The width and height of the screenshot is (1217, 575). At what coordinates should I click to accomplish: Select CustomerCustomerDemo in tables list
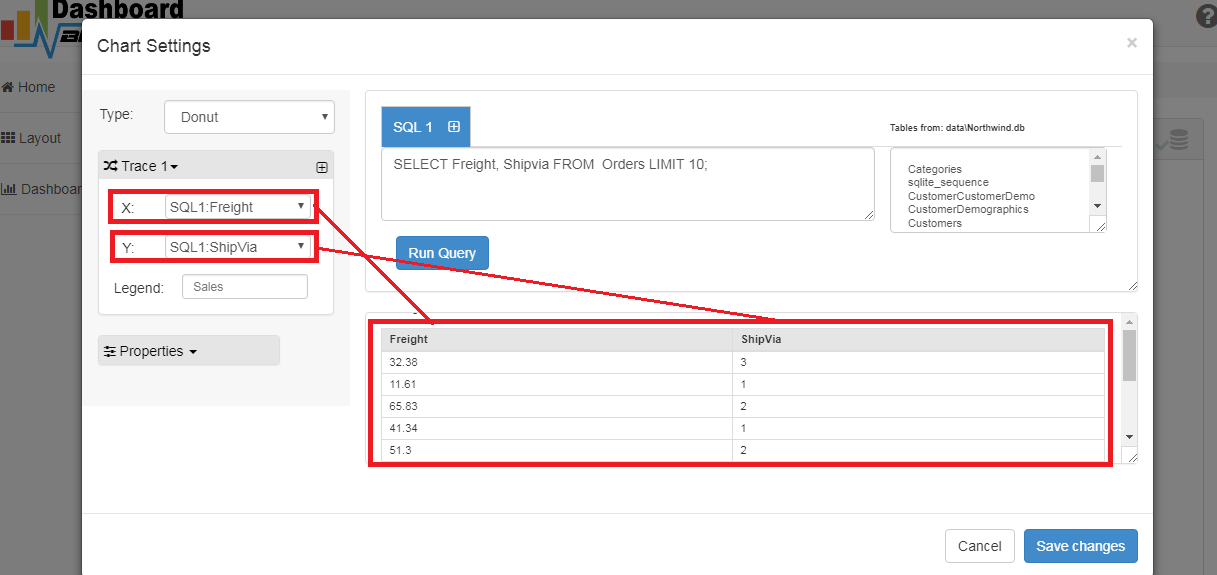[x=971, y=197]
